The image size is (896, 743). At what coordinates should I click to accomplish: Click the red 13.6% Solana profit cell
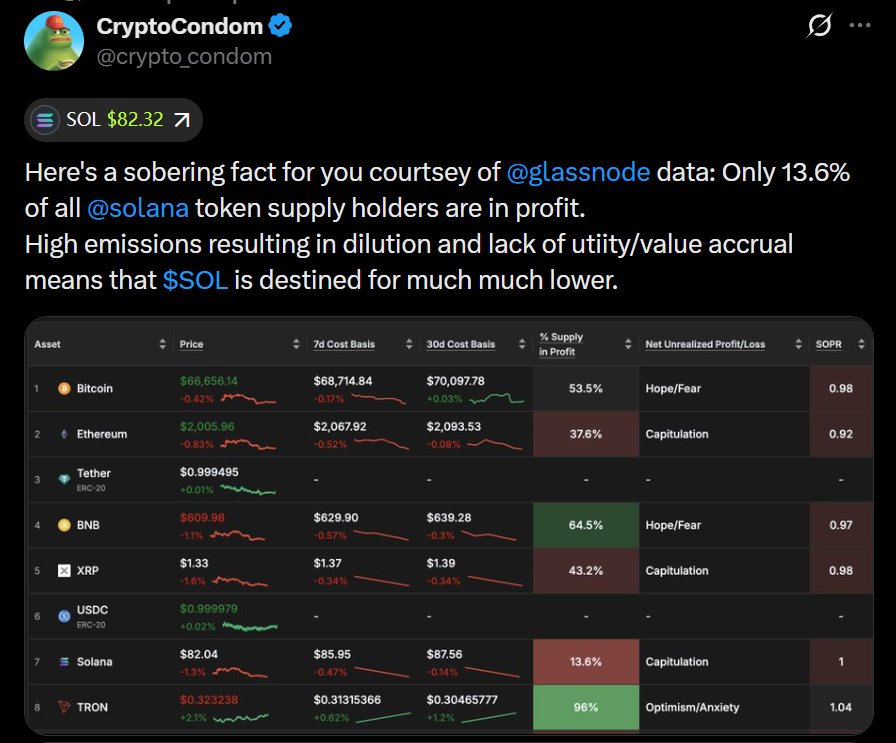point(585,662)
